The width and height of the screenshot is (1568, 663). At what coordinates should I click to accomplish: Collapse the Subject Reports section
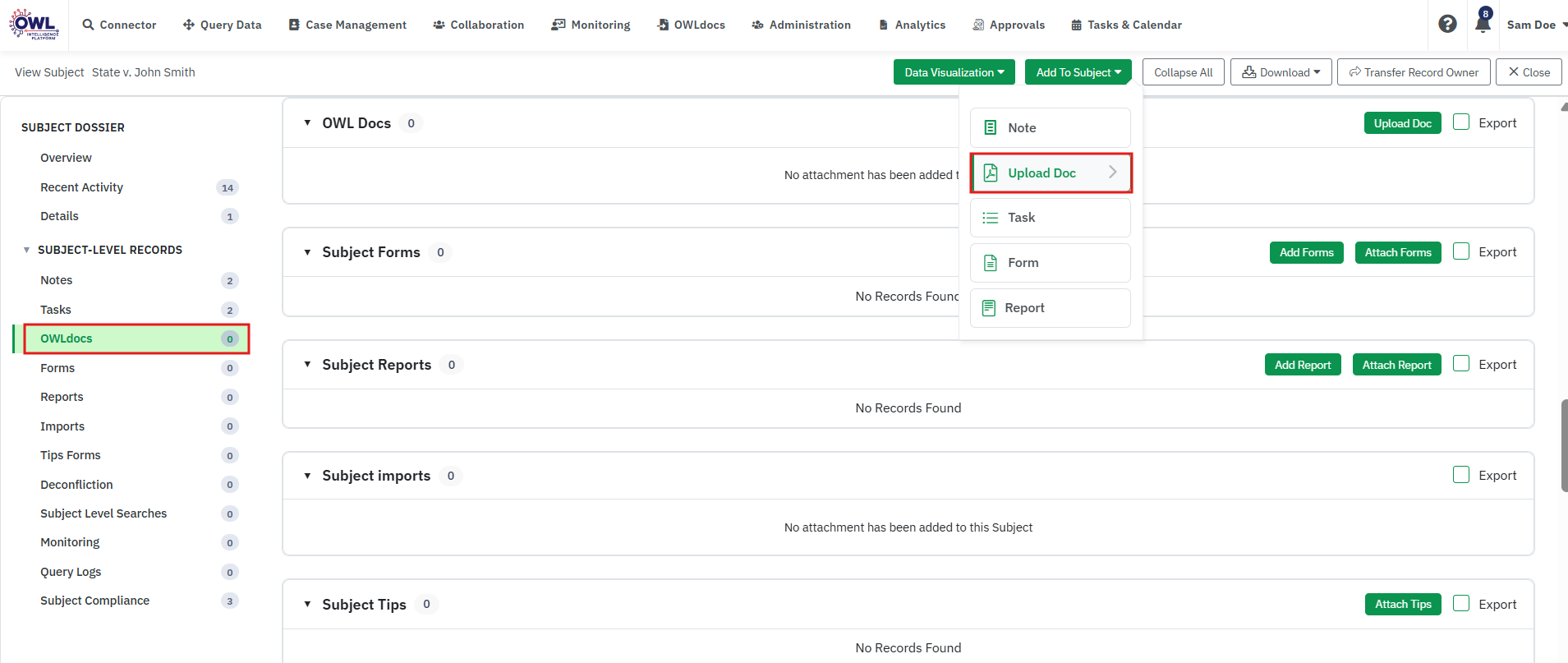point(307,365)
